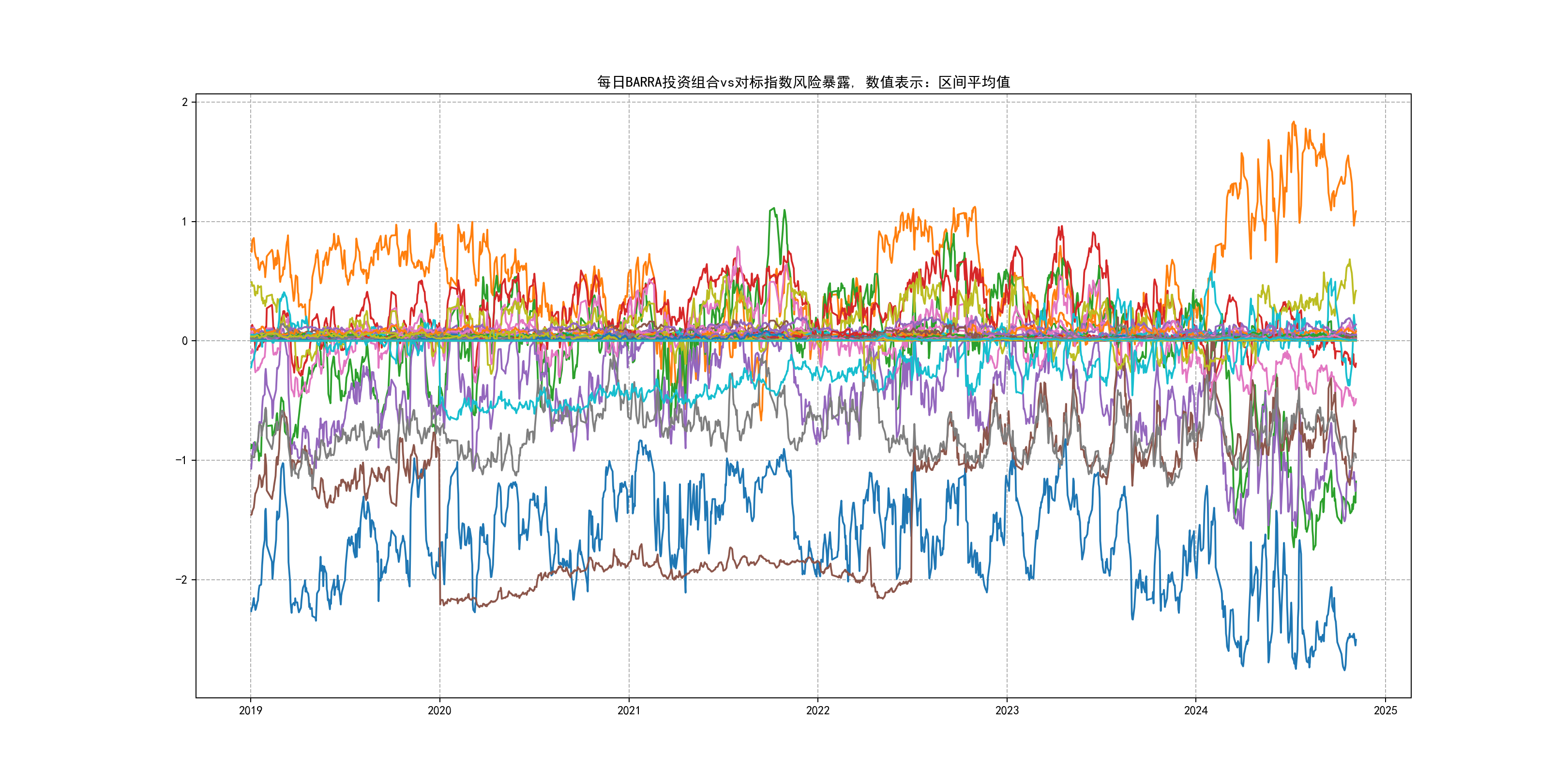Viewport: 1568px width, 784px height.
Task: Click the 2023 x-axis tick label
Action: 1007,710
